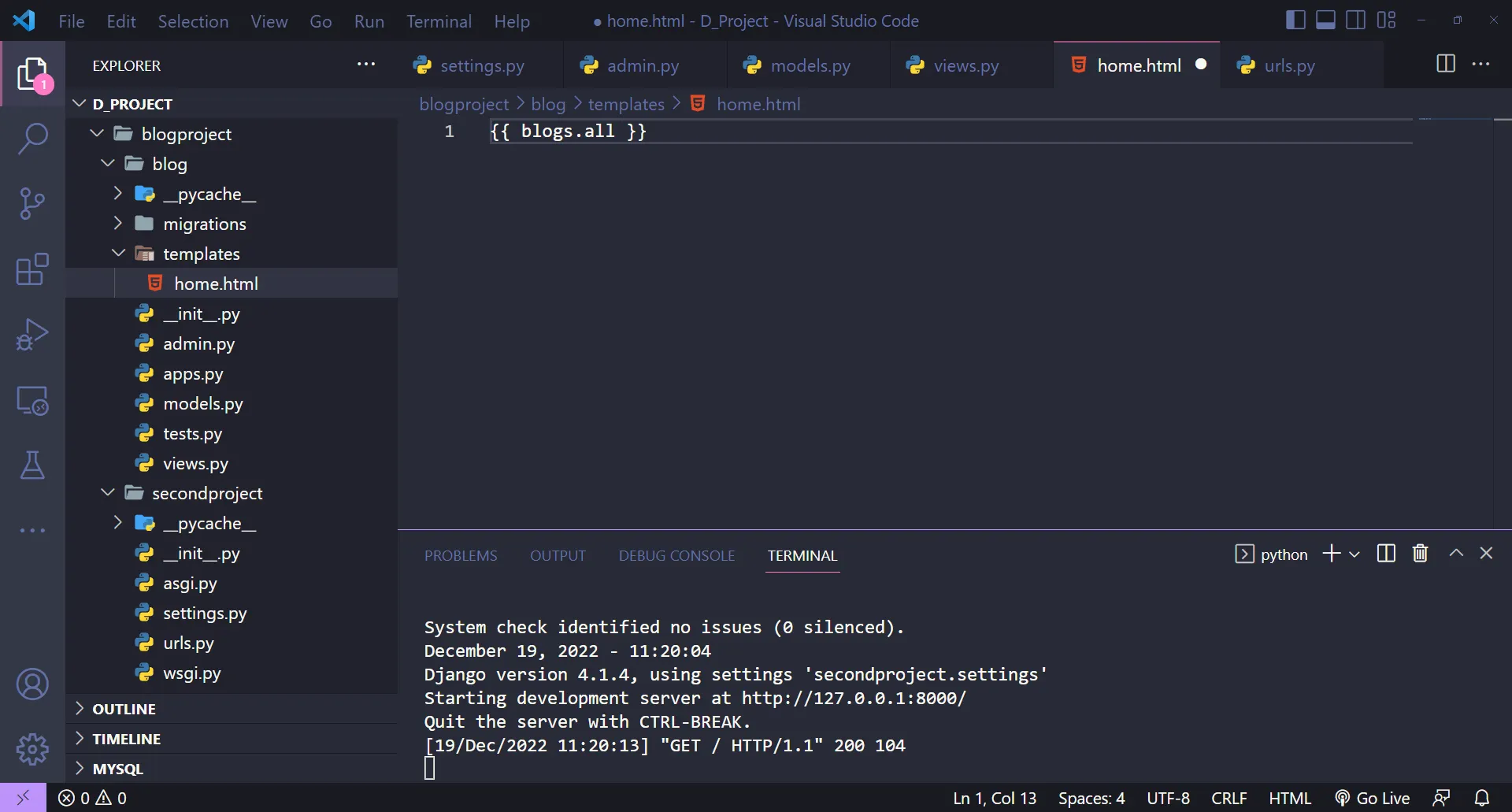Maximize the terminal panel size
The image size is (1512, 812).
pos(1456,554)
